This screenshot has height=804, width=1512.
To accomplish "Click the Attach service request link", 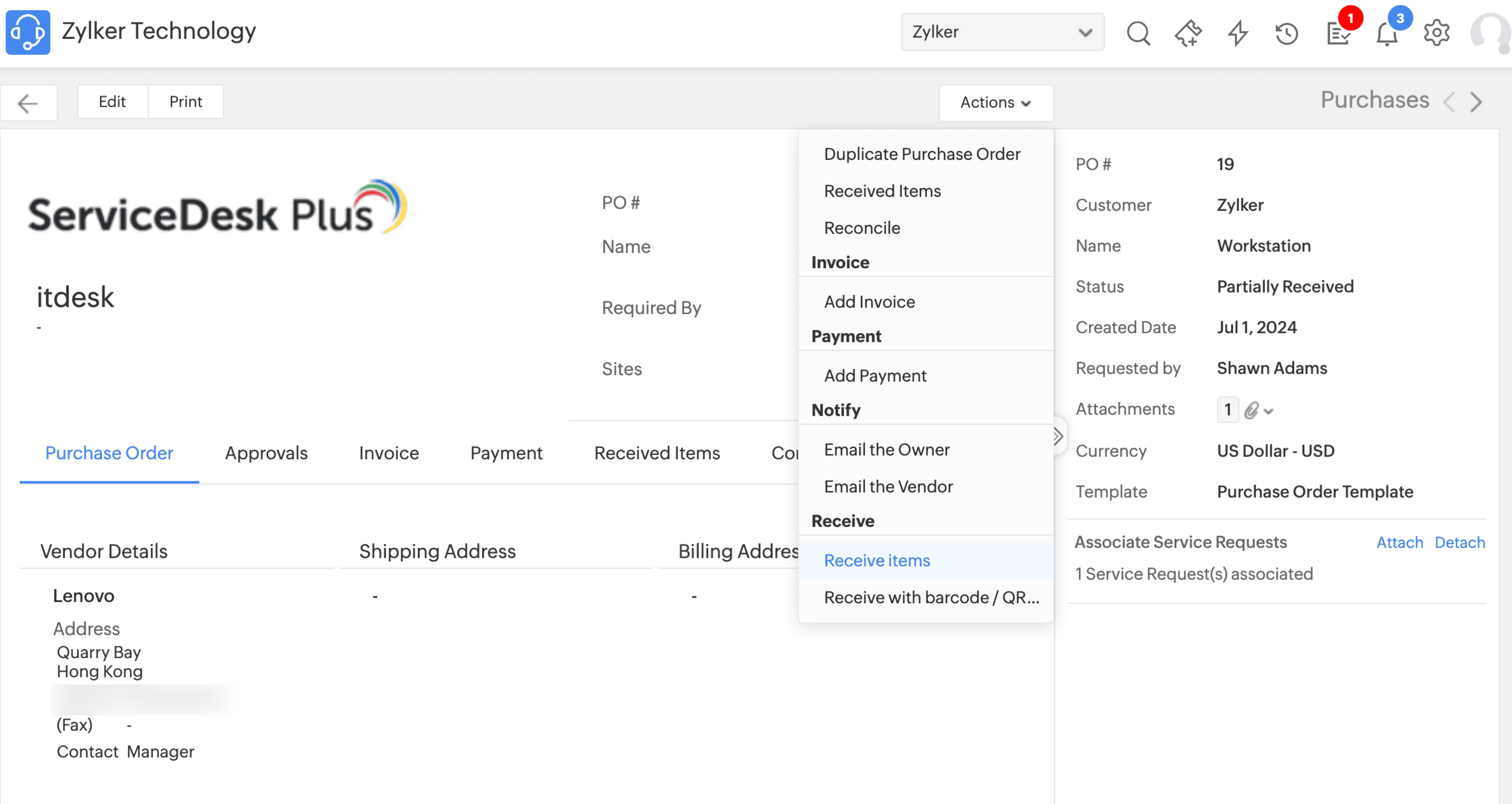I will coord(1399,542).
